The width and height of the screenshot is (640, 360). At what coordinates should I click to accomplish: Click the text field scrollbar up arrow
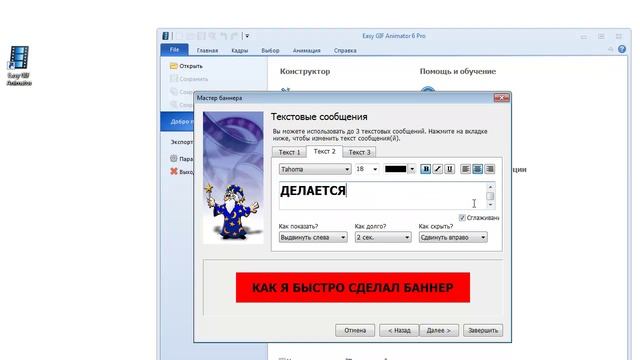[490, 187]
